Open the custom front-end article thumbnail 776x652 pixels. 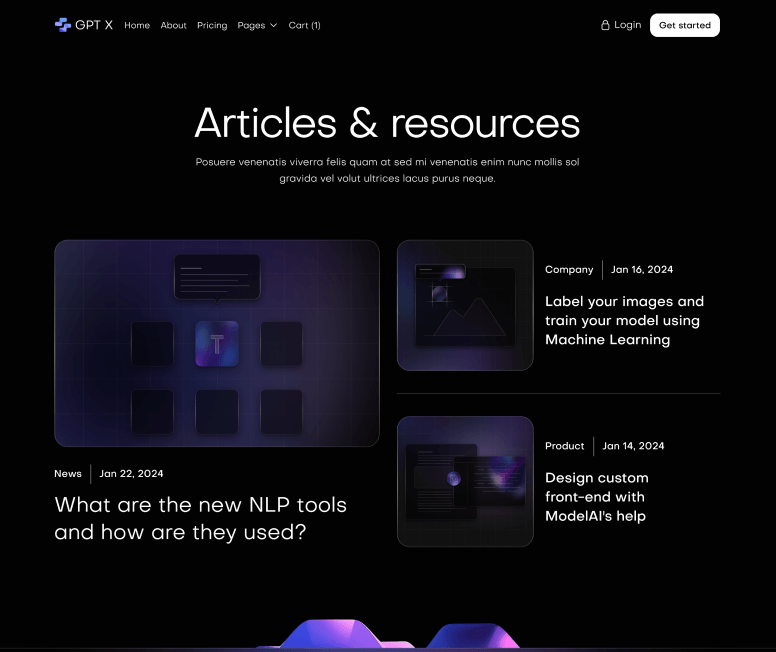(465, 481)
